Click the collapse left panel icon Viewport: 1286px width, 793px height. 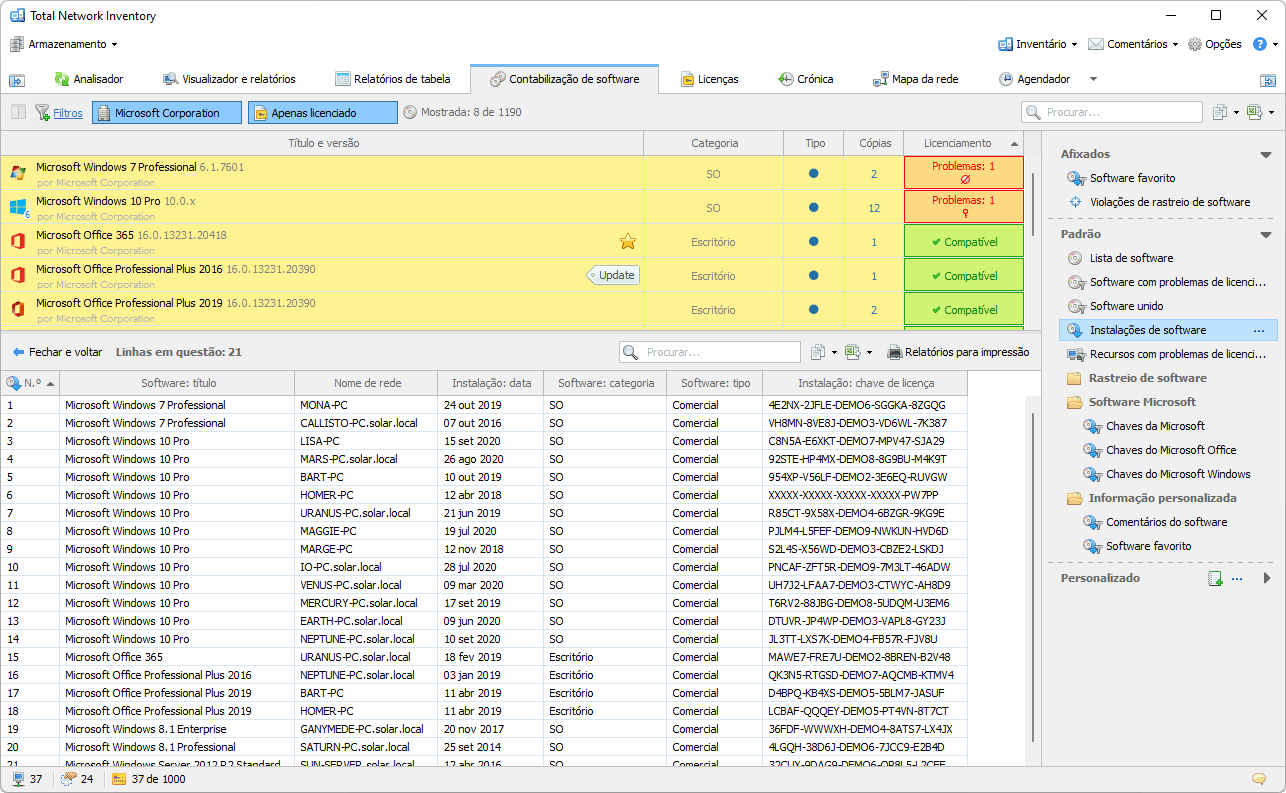coord(17,80)
